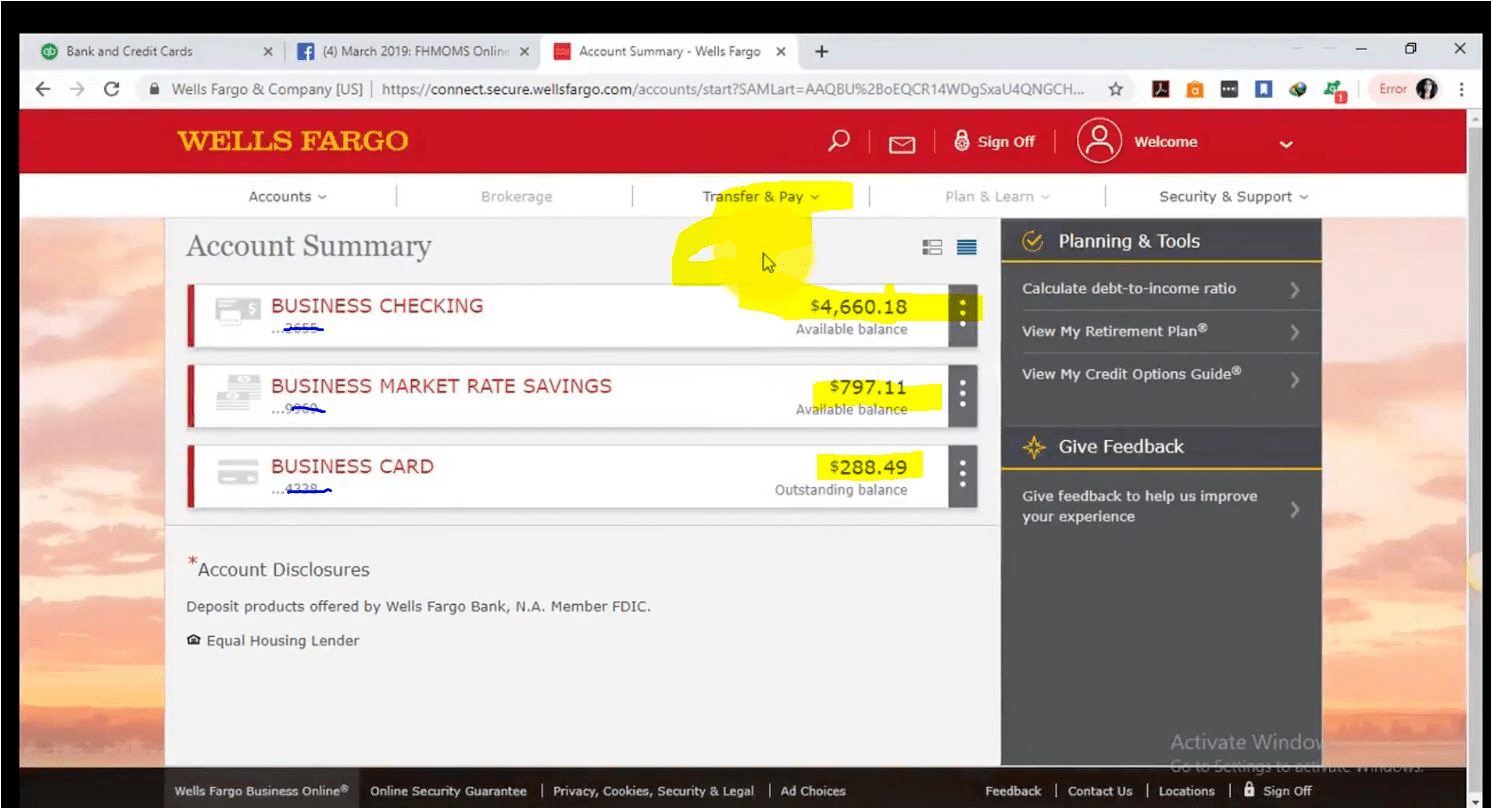Select the Account Summary - Wells Fargo tab
Screen dimensions: 1491x808
pyautogui.click(x=669, y=51)
